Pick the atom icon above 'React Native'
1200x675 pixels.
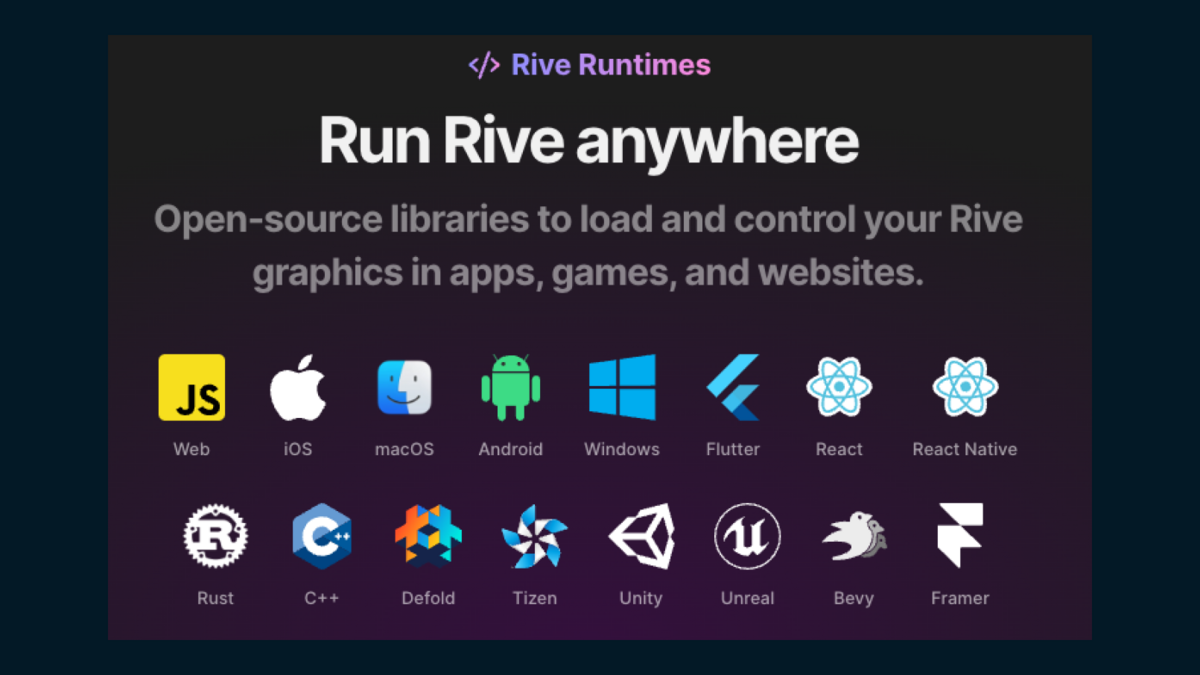point(965,388)
